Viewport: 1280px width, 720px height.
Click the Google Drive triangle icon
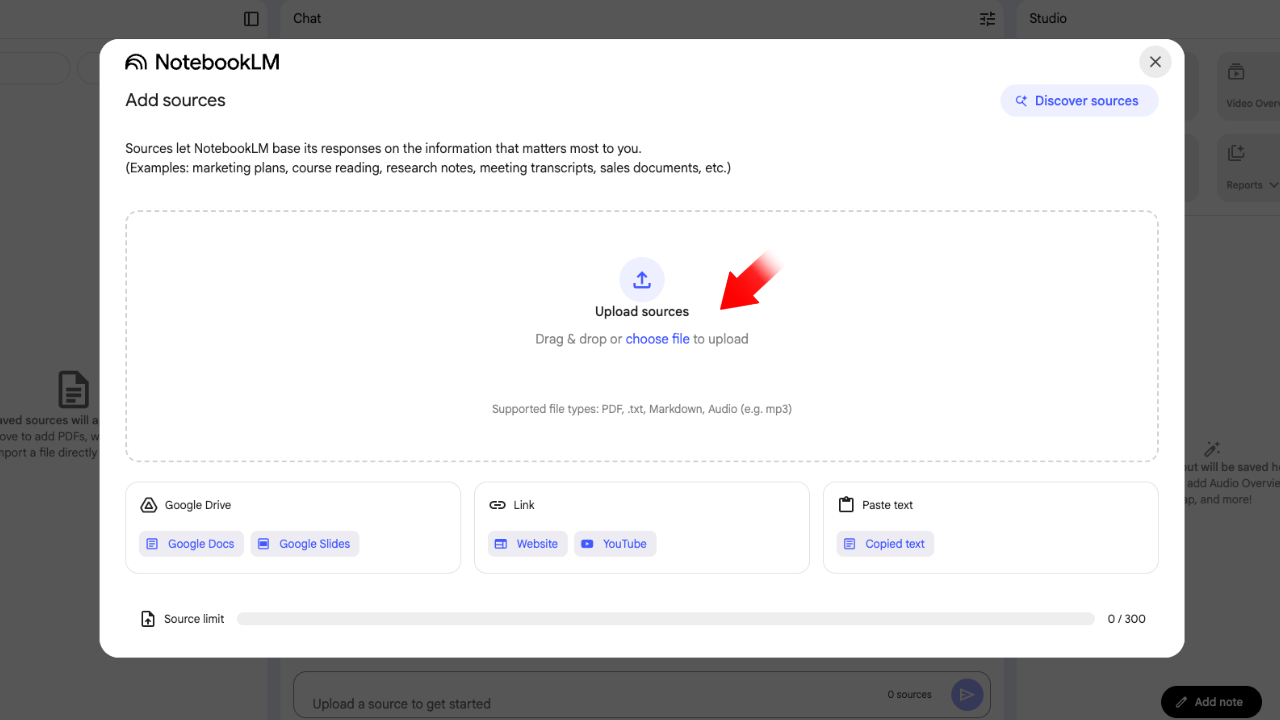tap(148, 505)
